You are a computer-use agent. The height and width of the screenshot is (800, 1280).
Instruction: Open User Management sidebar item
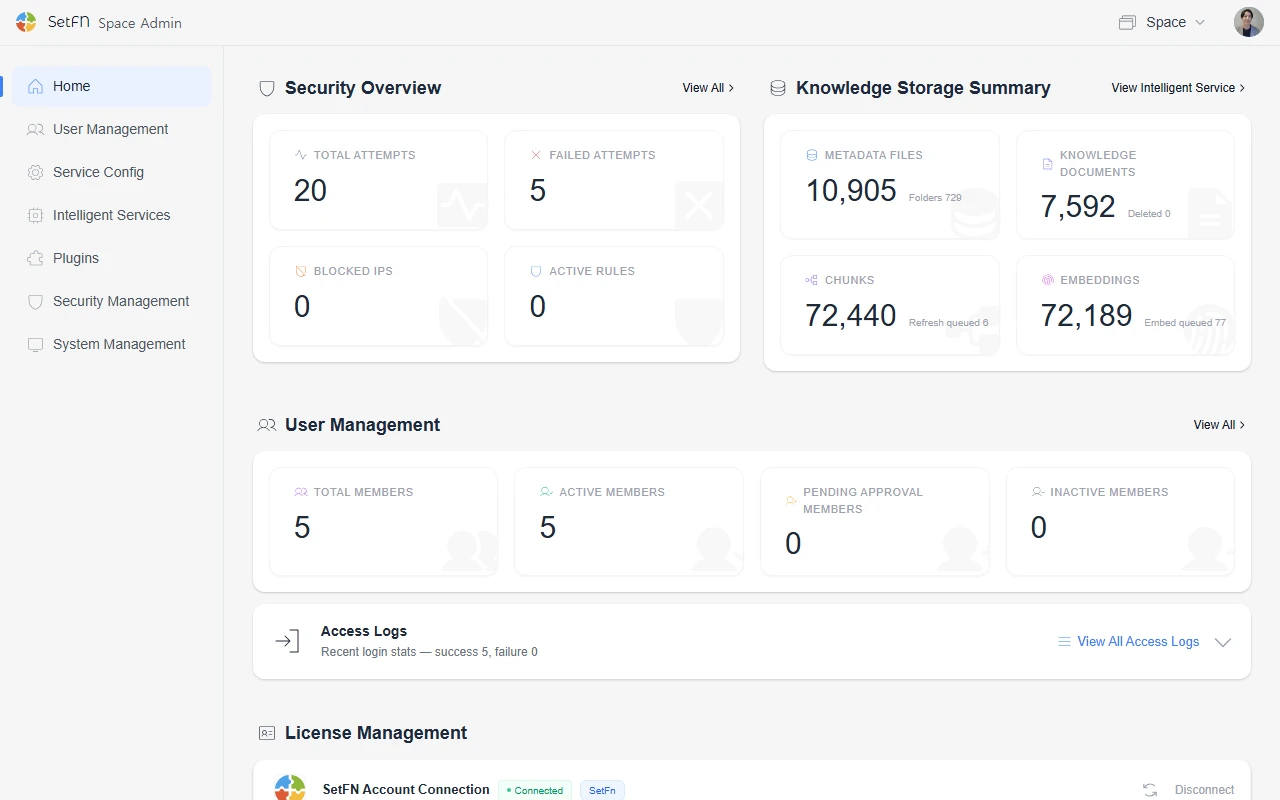(112, 129)
